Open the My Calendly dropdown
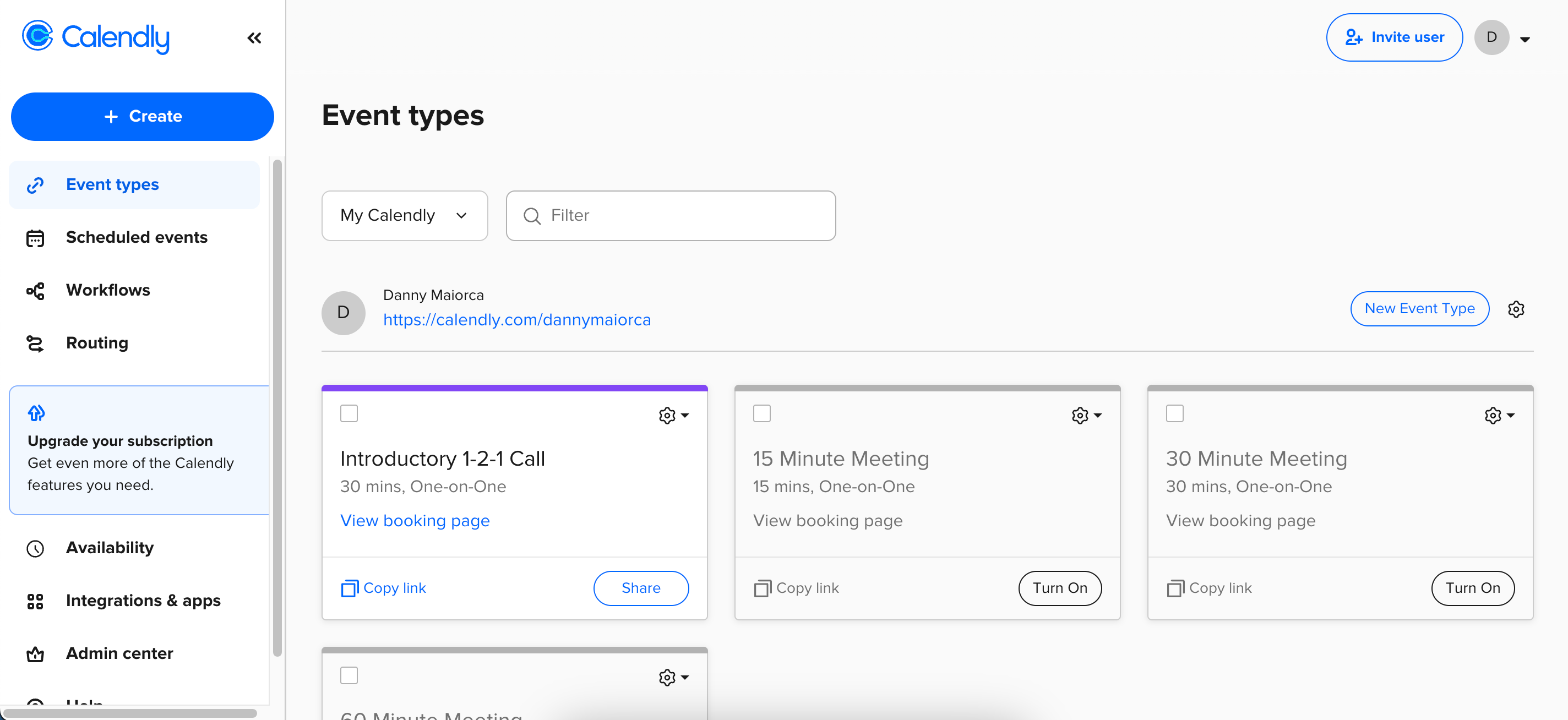This screenshot has height=720, width=1568. click(404, 215)
